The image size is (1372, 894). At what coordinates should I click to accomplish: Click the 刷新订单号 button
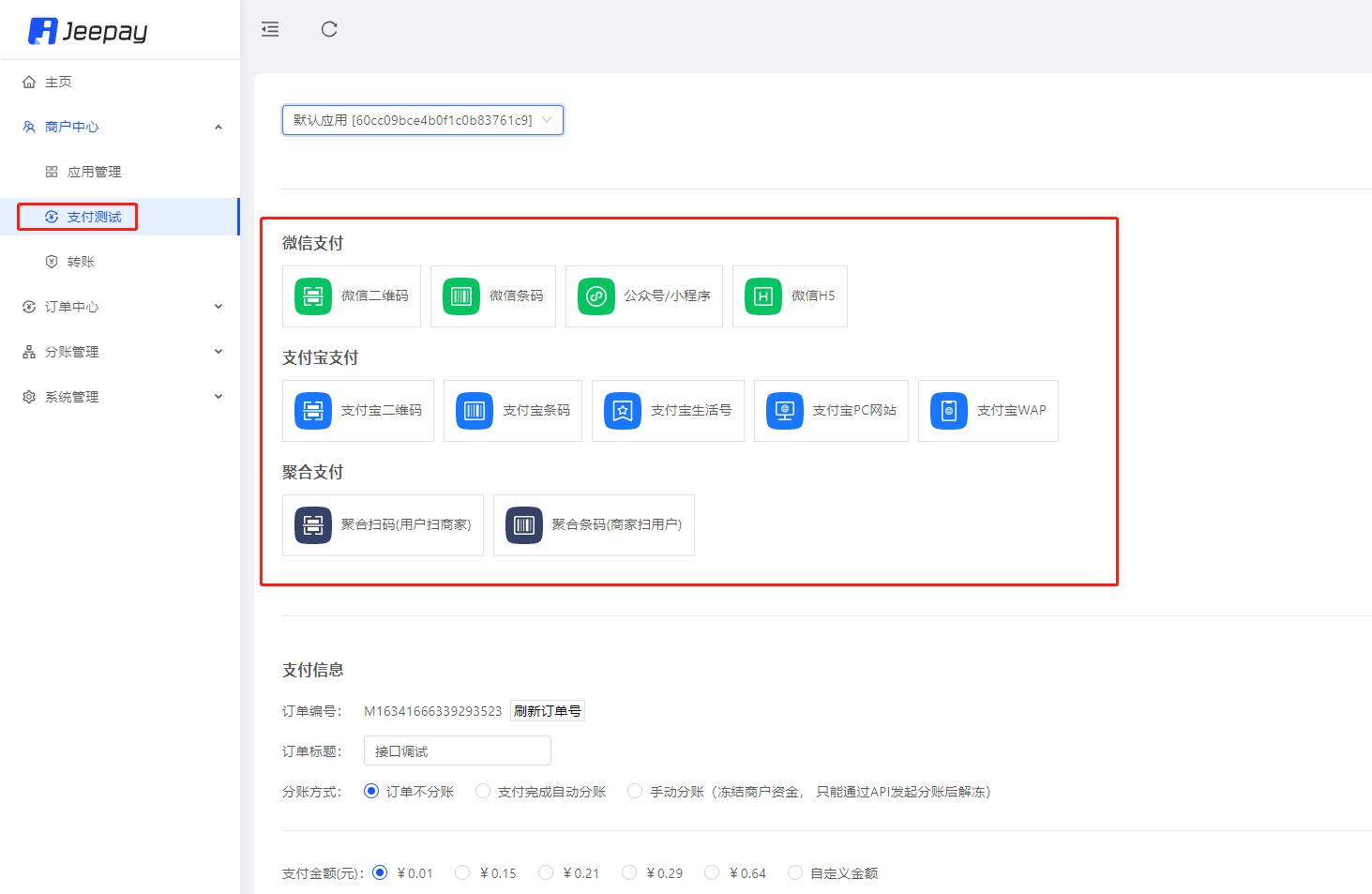[x=548, y=711]
